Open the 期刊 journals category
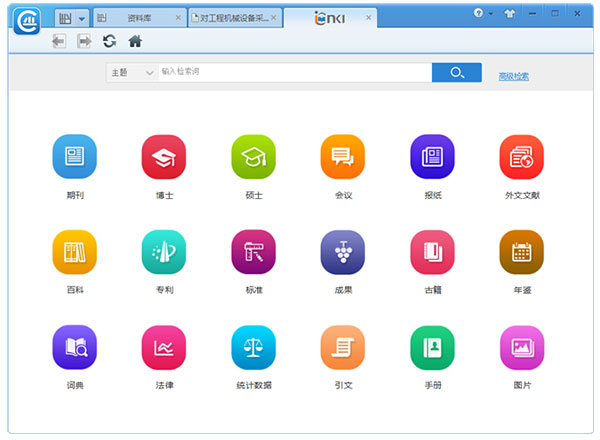600x440 pixels. [74, 156]
